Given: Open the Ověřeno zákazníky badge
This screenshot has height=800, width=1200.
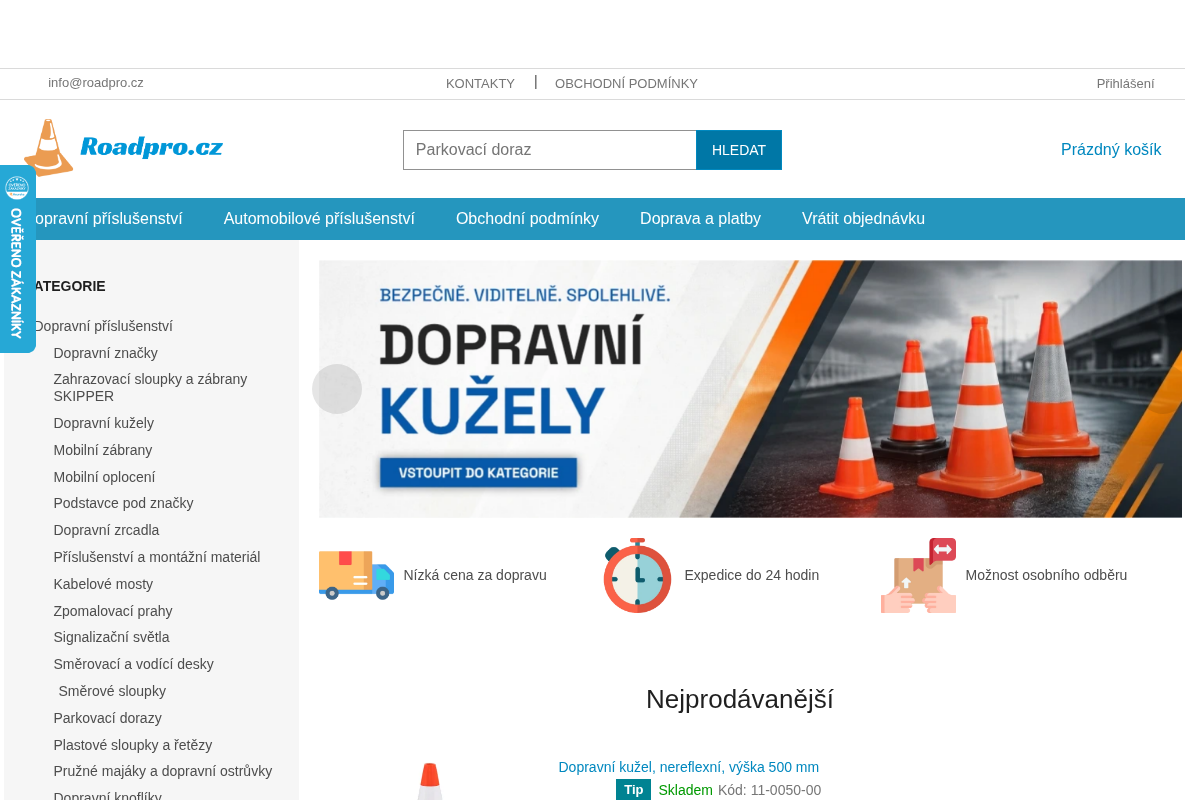Looking at the screenshot, I should (x=17, y=259).
